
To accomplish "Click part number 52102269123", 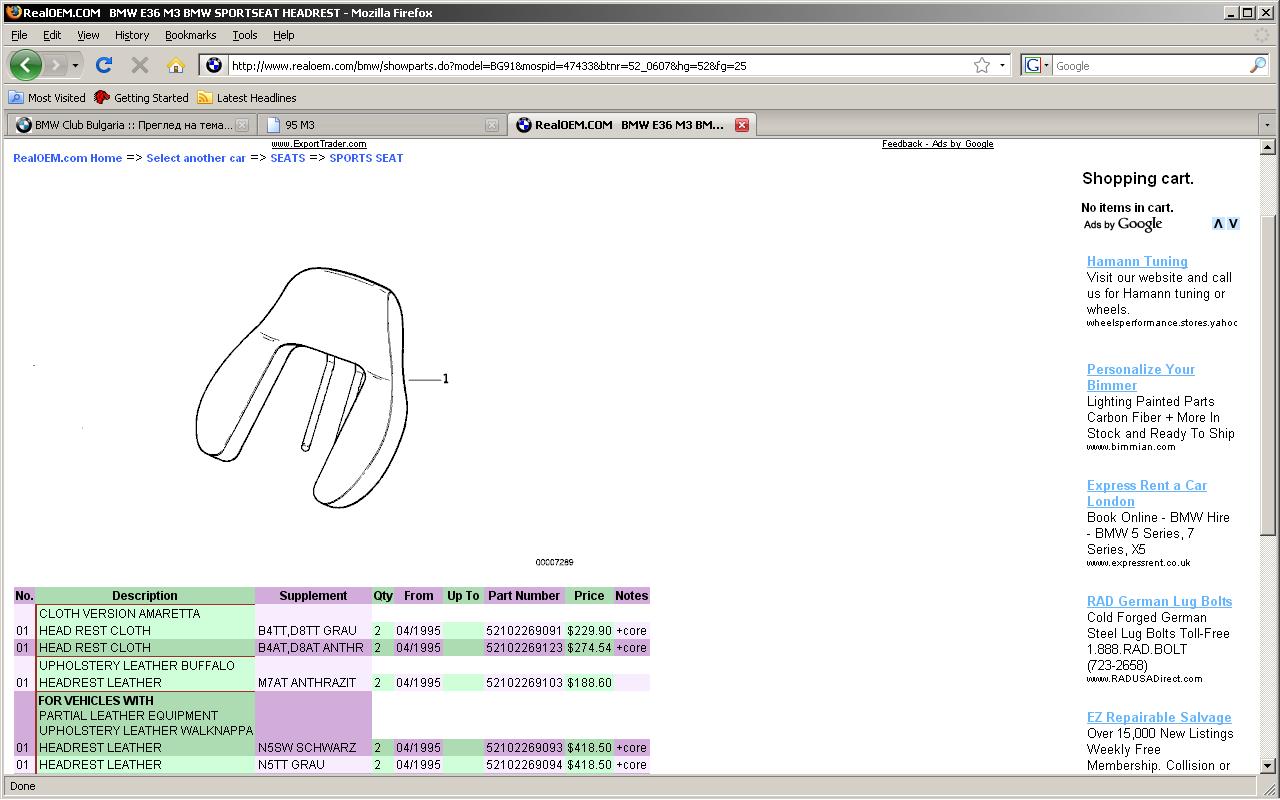I will (x=524, y=648).
